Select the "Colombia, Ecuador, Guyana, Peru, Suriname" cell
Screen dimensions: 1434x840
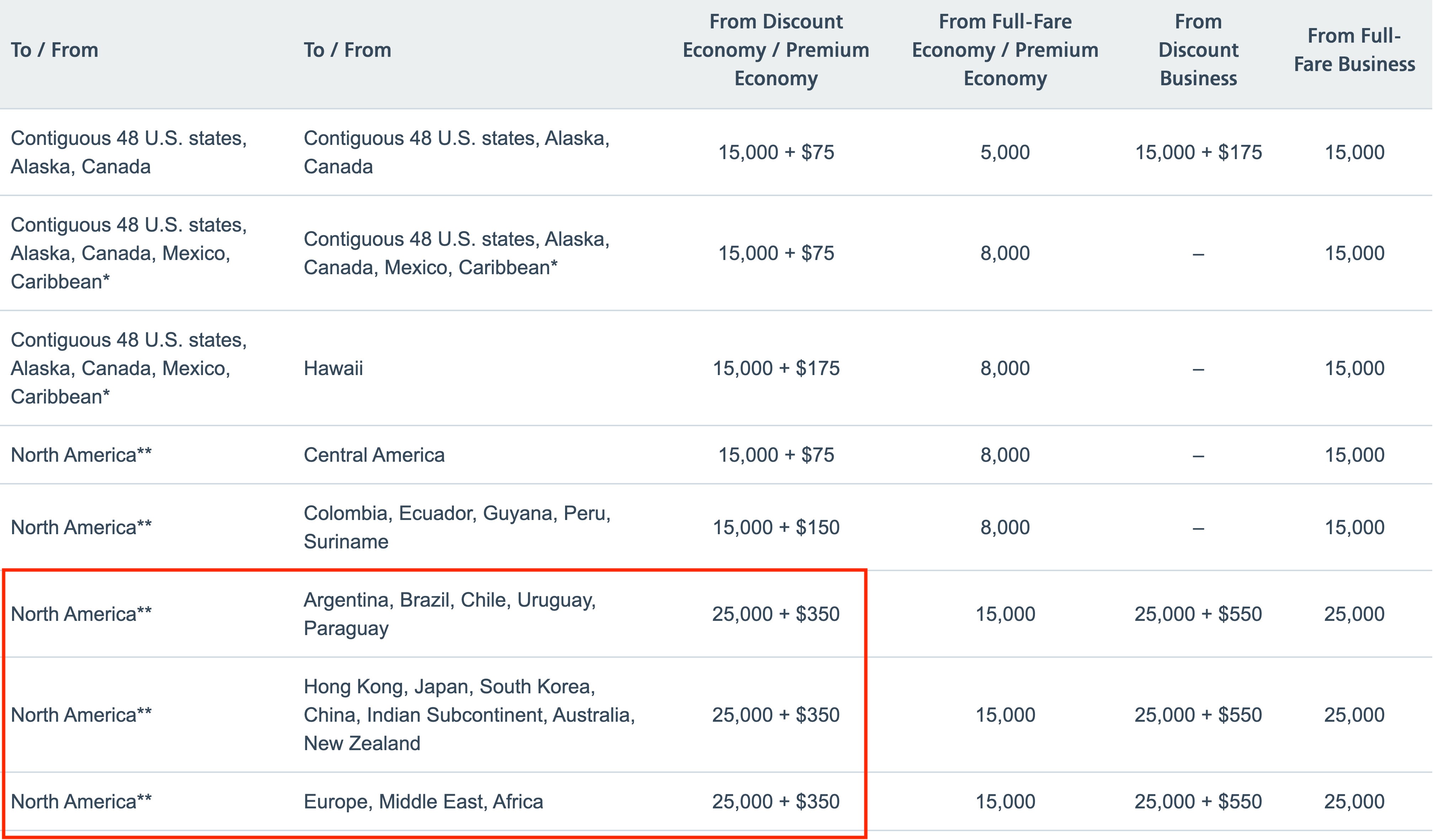[457, 527]
